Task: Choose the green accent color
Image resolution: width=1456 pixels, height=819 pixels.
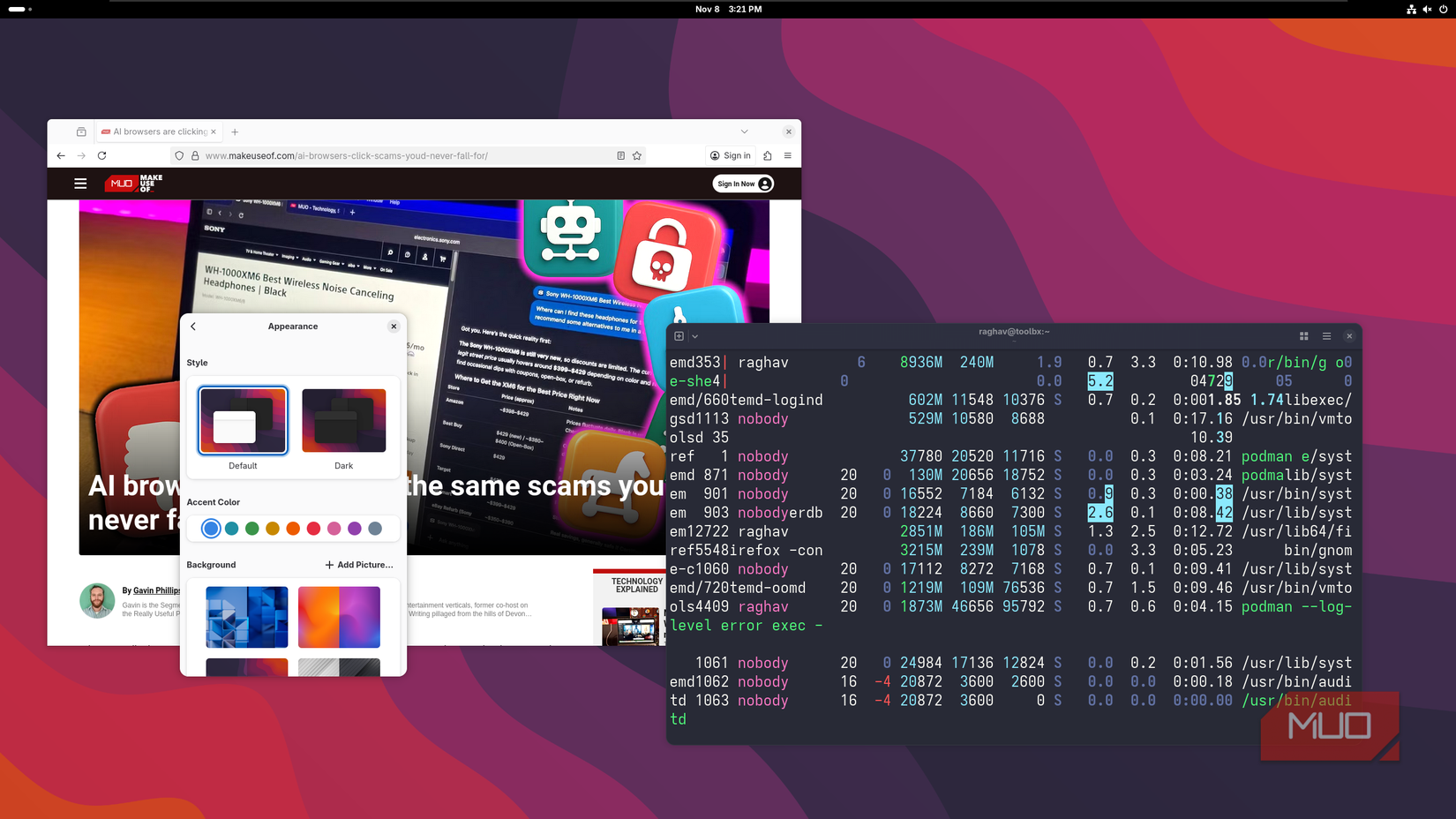Action: coord(252,529)
